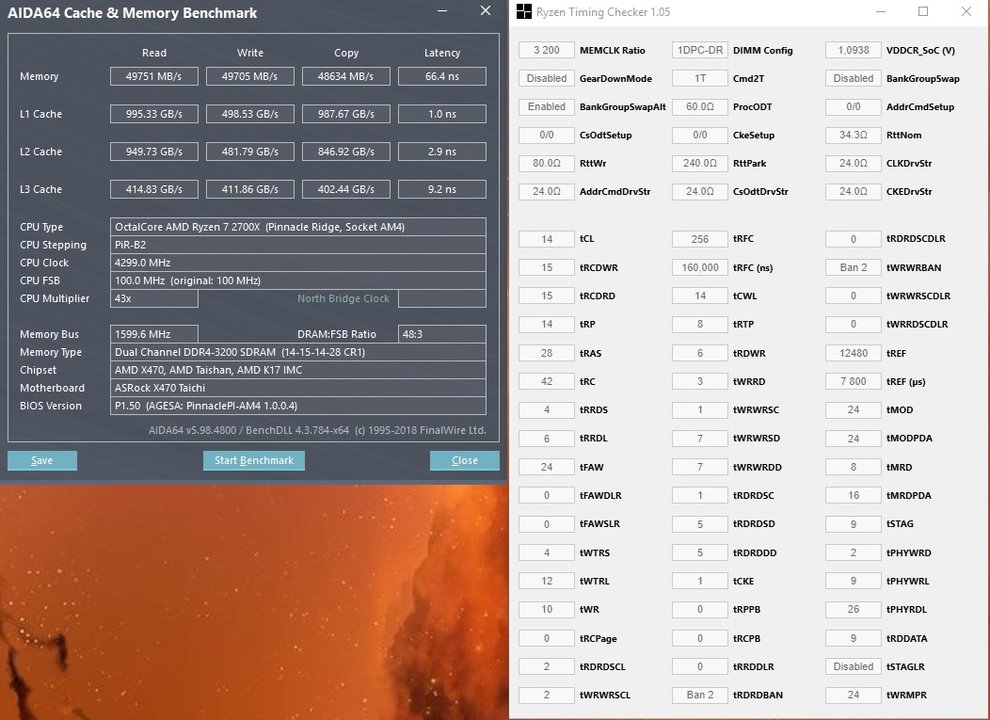The height and width of the screenshot is (720, 990).
Task: Click the CPU Clock field 4299.0 MHz
Action: (x=298, y=263)
